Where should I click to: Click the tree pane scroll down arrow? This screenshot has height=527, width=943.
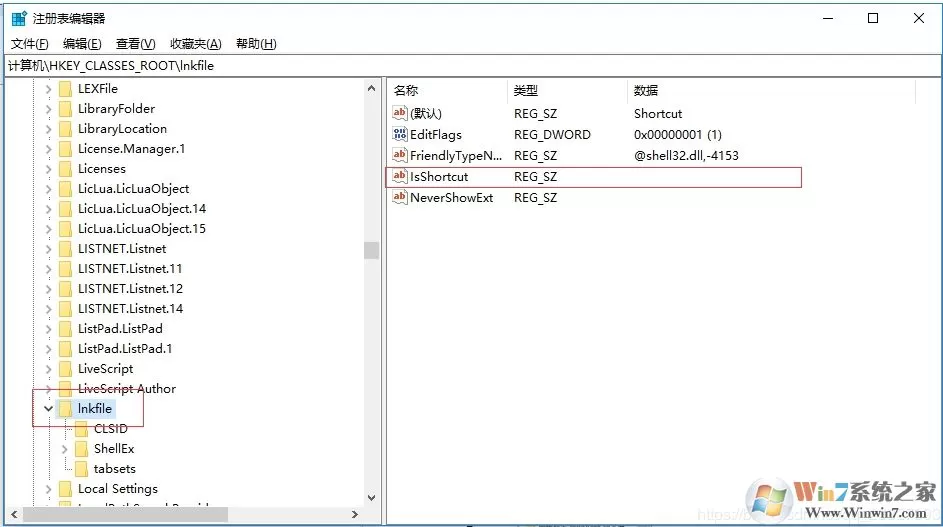(x=371, y=498)
